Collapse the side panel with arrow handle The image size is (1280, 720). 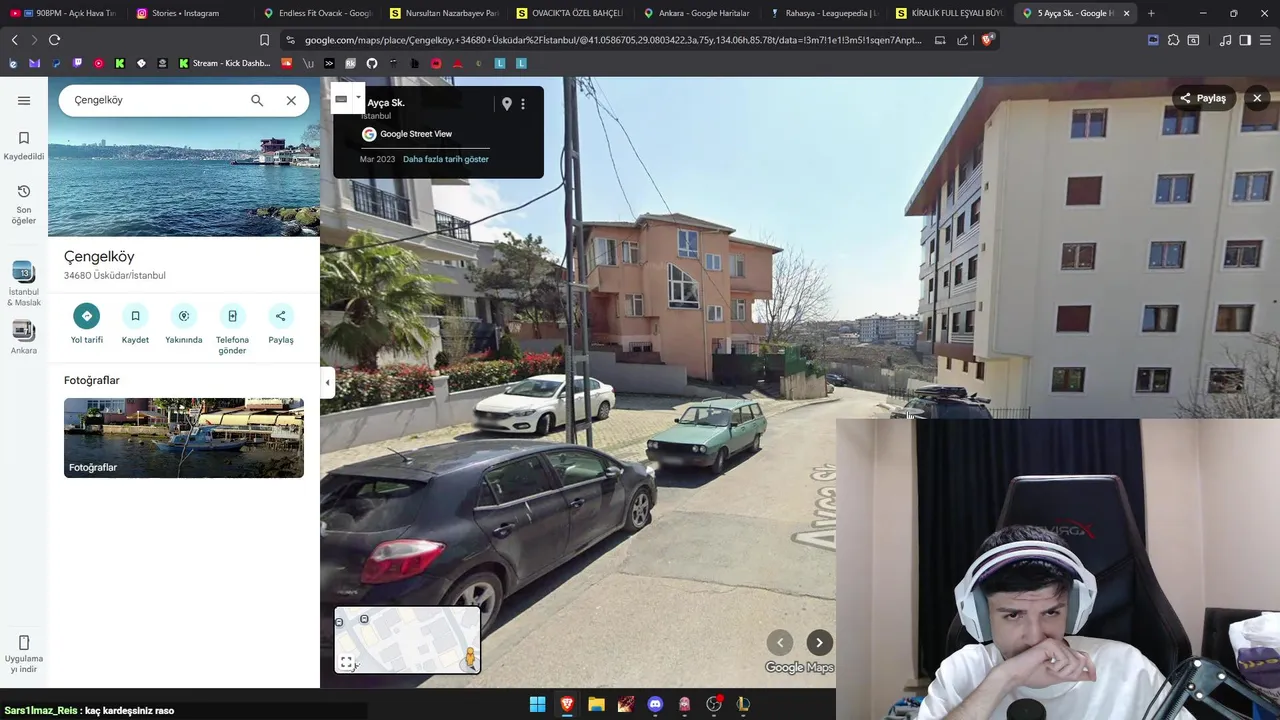coord(327,382)
